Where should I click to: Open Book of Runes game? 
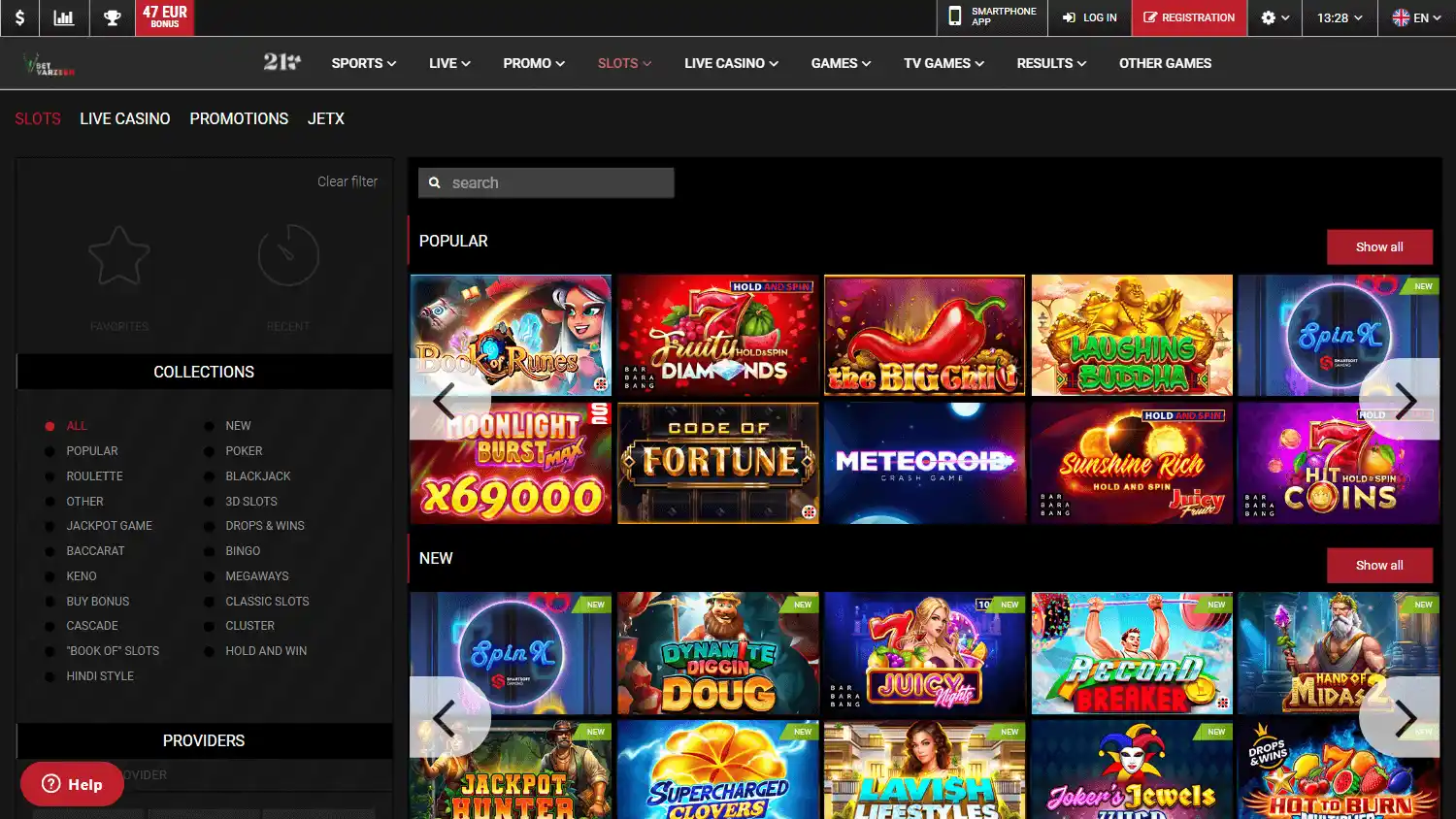511,336
